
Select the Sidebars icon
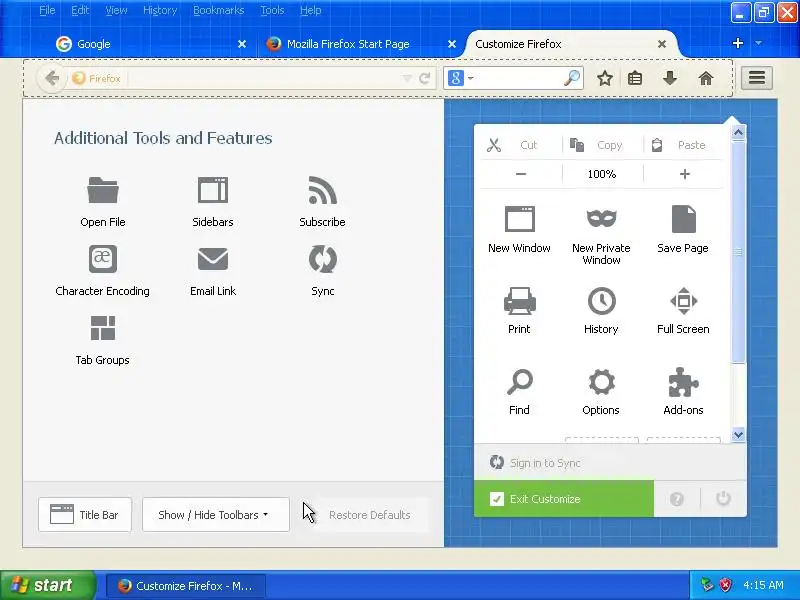(213, 190)
